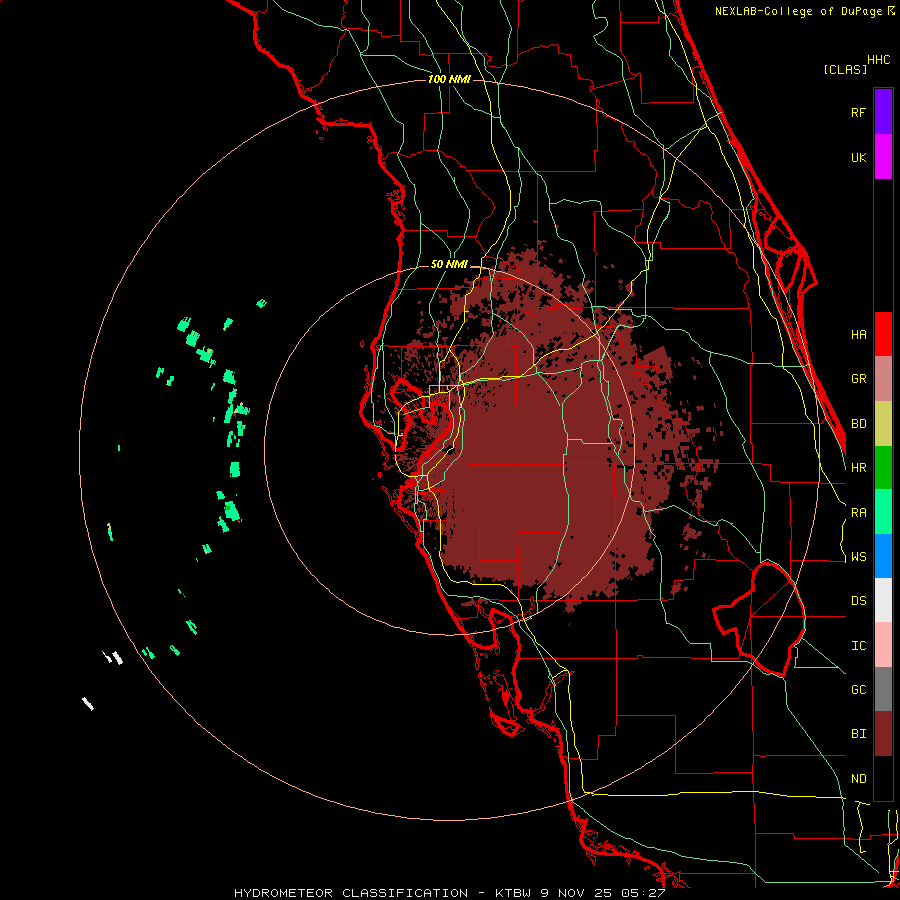Select the white DS legend swatch
The width and height of the screenshot is (900, 900).
coord(883,600)
